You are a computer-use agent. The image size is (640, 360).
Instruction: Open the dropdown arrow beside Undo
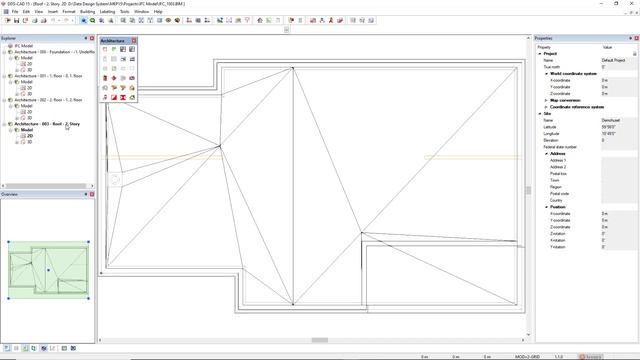pos(59,20)
